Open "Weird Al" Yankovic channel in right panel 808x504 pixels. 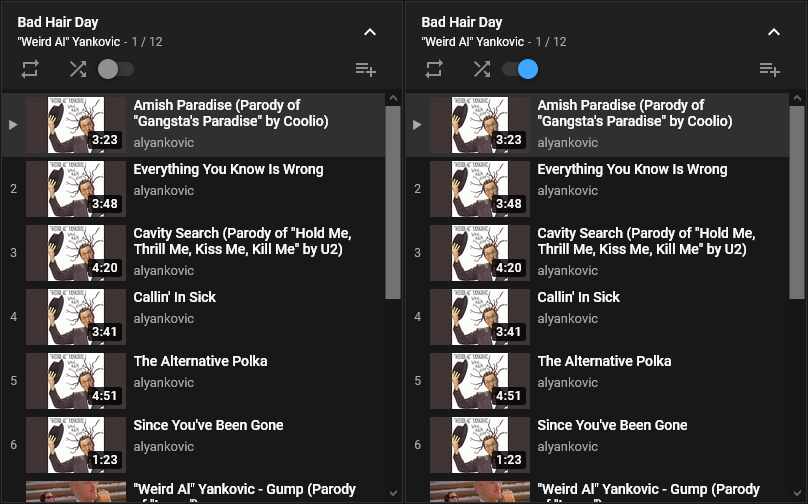pos(473,42)
